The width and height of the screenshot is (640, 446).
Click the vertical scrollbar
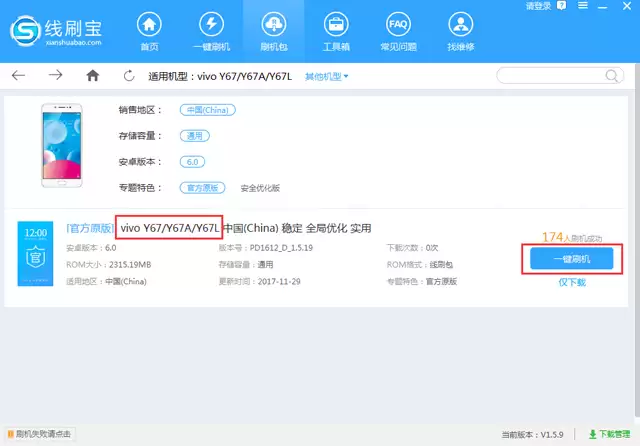click(x=637, y=241)
